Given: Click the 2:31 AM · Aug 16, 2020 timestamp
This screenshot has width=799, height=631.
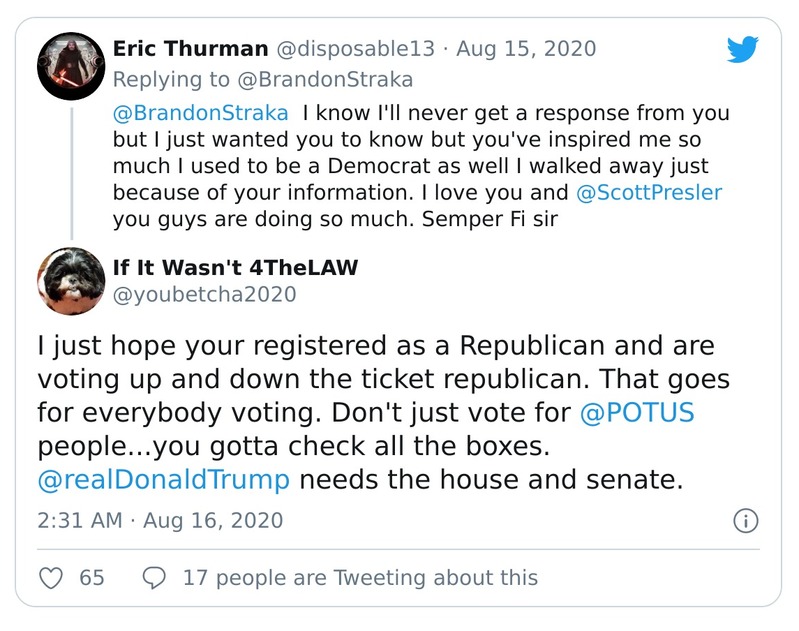Looking at the screenshot, I should coord(160,520).
